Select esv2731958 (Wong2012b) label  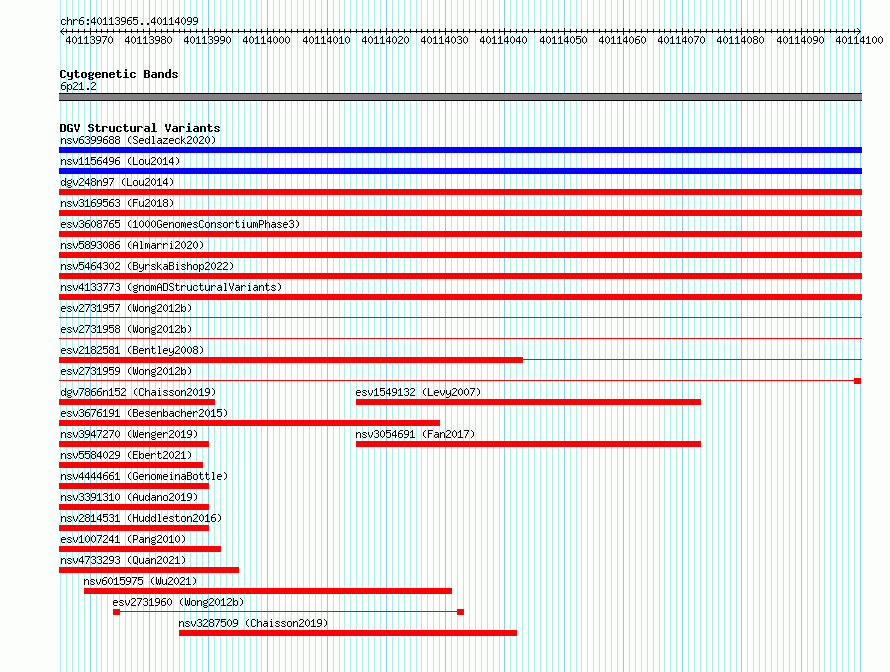tap(126, 329)
